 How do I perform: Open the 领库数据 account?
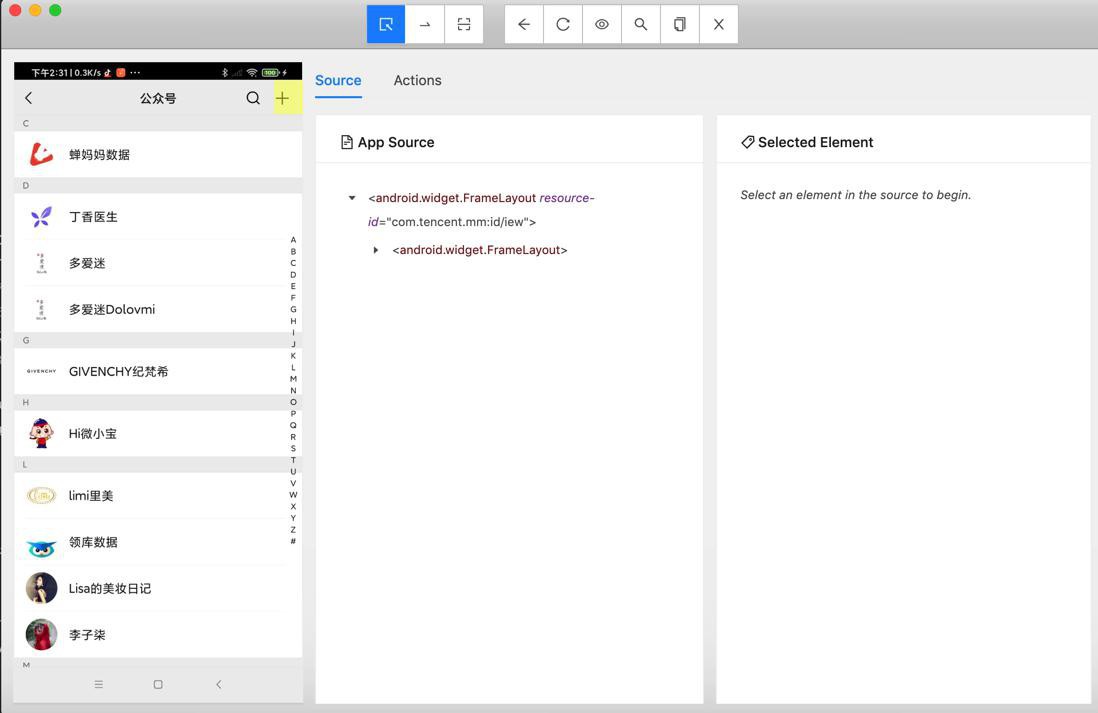158,542
